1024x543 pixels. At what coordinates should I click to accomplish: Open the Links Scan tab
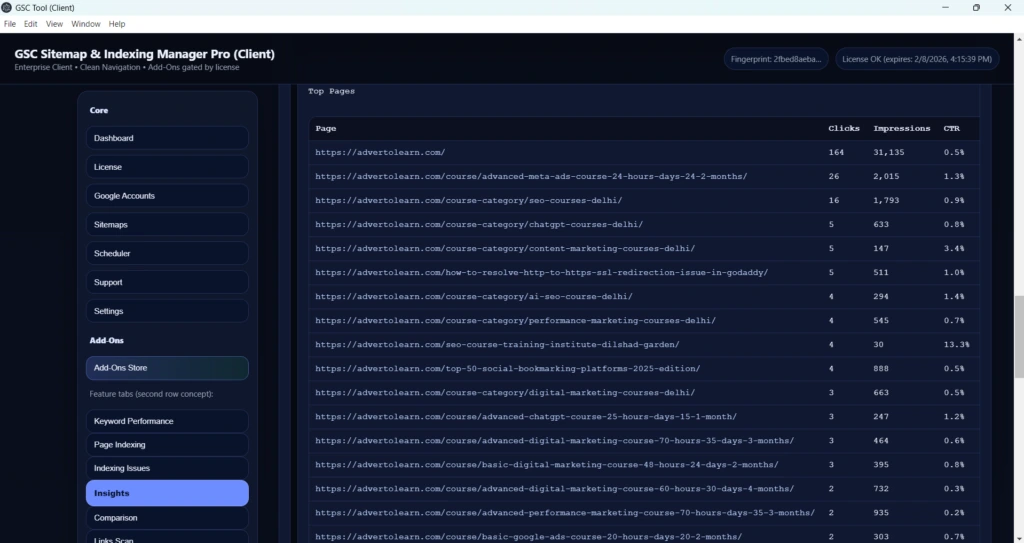point(167,538)
